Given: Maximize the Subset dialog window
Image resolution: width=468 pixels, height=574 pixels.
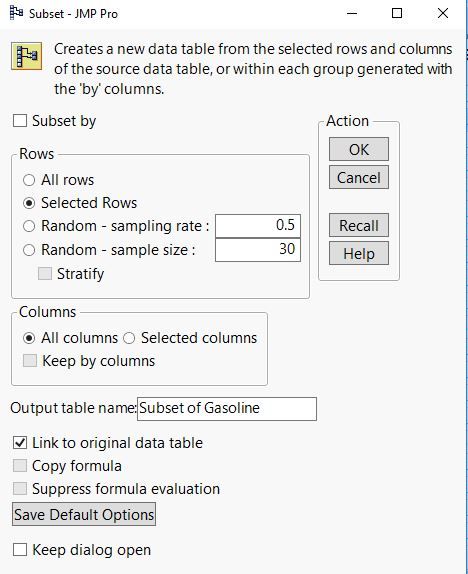Looking at the screenshot, I should coord(397,14).
